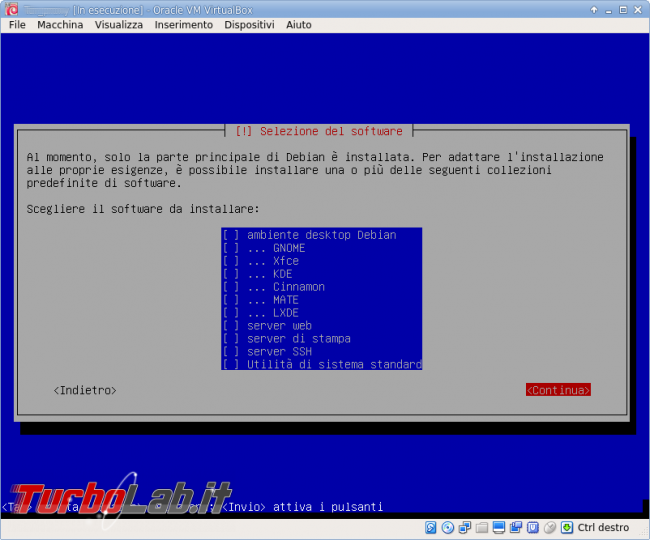The height and width of the screenshot is (540, 650).
Task: Click the CPU virtualization chip status icon
Action: (533, 527)
